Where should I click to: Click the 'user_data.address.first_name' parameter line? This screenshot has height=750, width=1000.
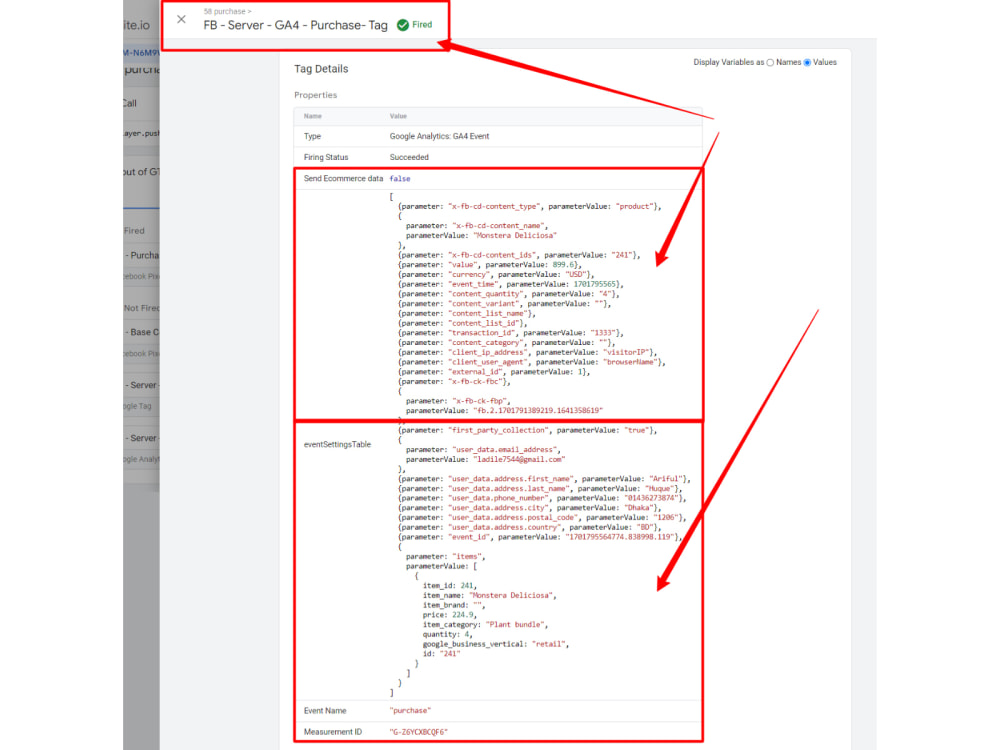544,479
